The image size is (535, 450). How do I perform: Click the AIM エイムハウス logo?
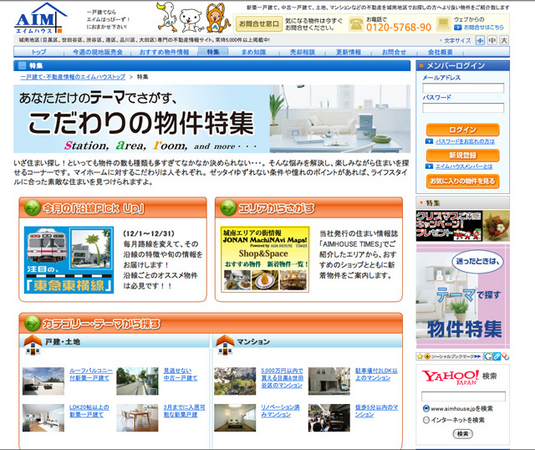[x=40, y=18]
